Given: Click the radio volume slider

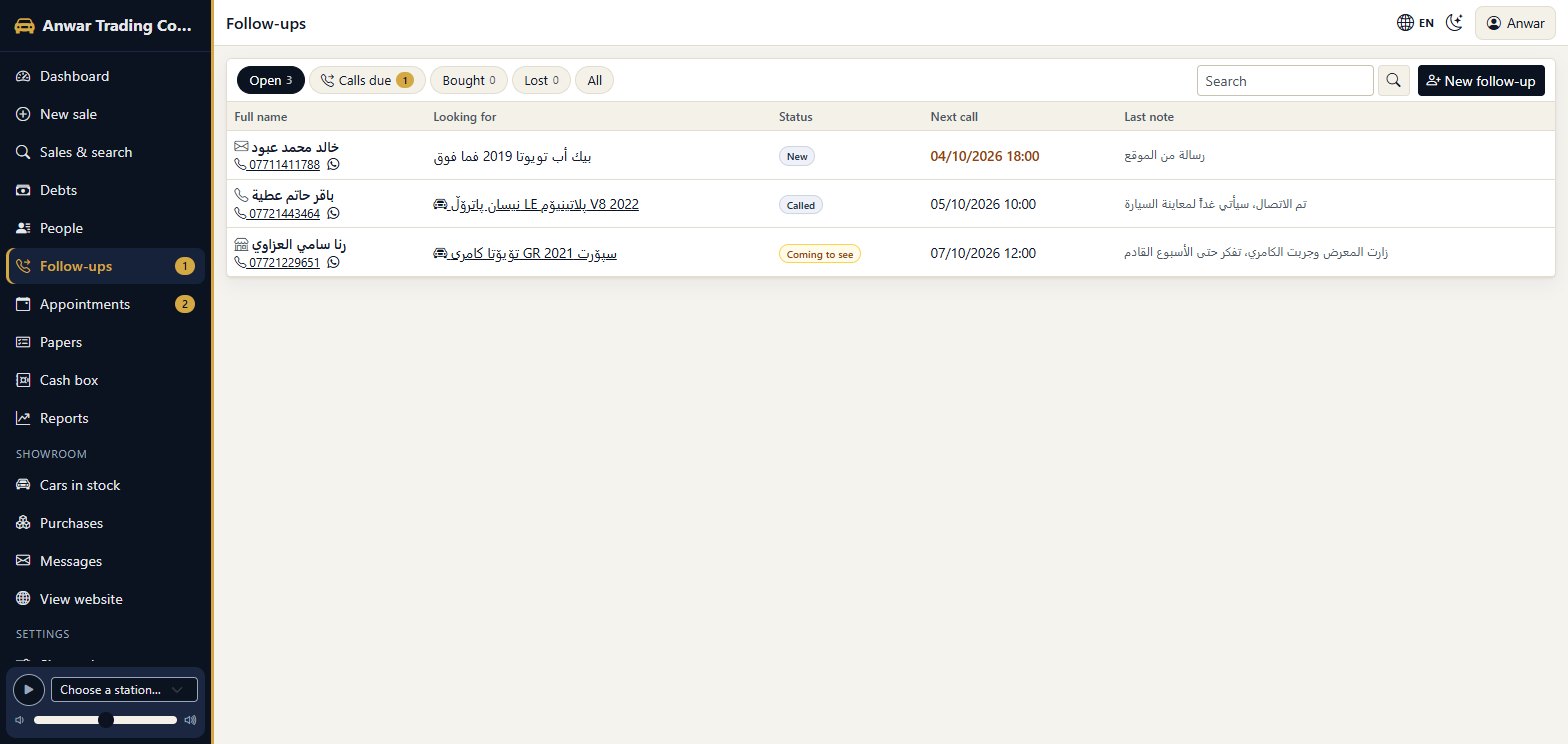Looking at the screenshot, I should 105,720.
